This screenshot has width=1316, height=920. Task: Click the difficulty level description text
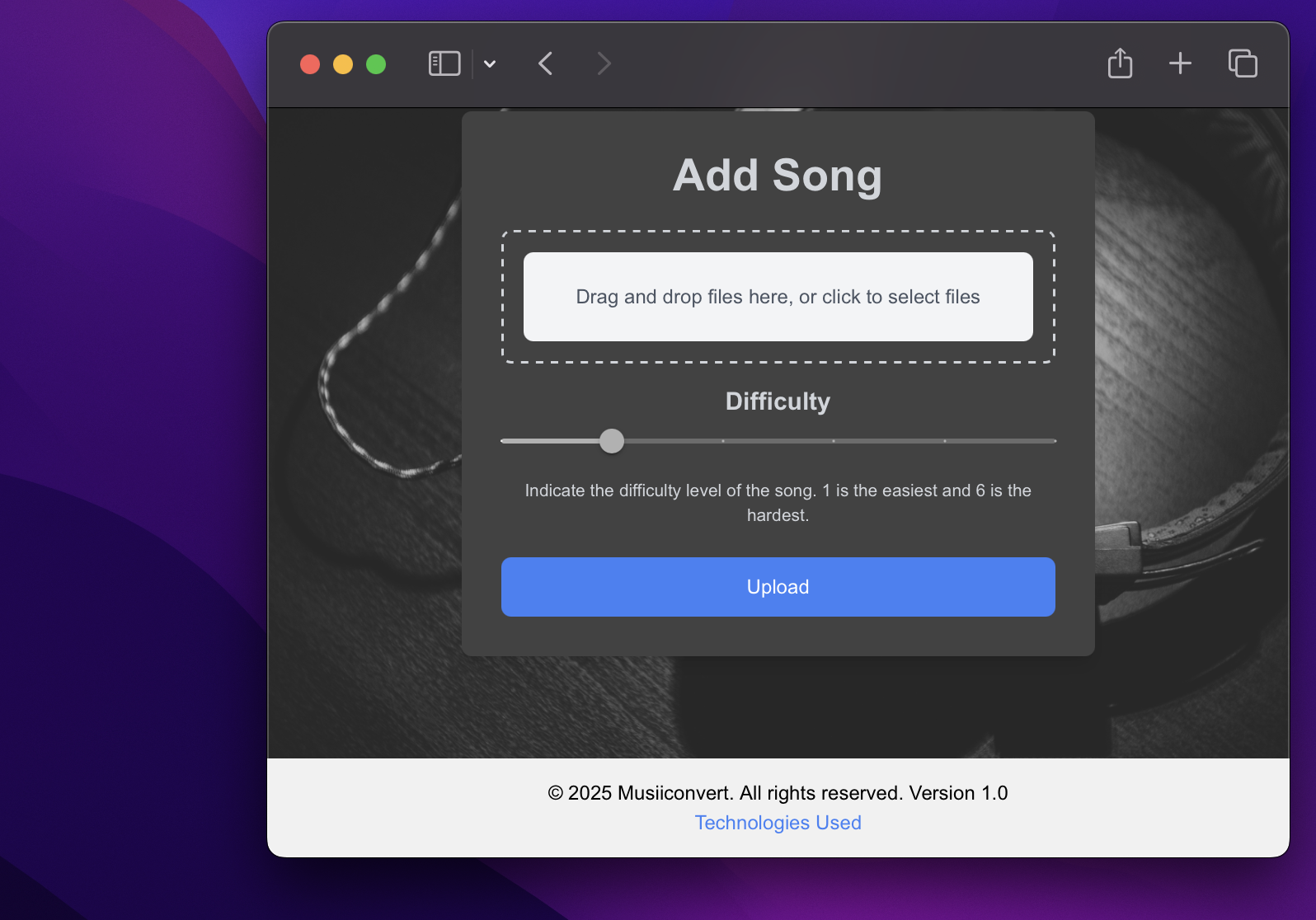(778, 503)
